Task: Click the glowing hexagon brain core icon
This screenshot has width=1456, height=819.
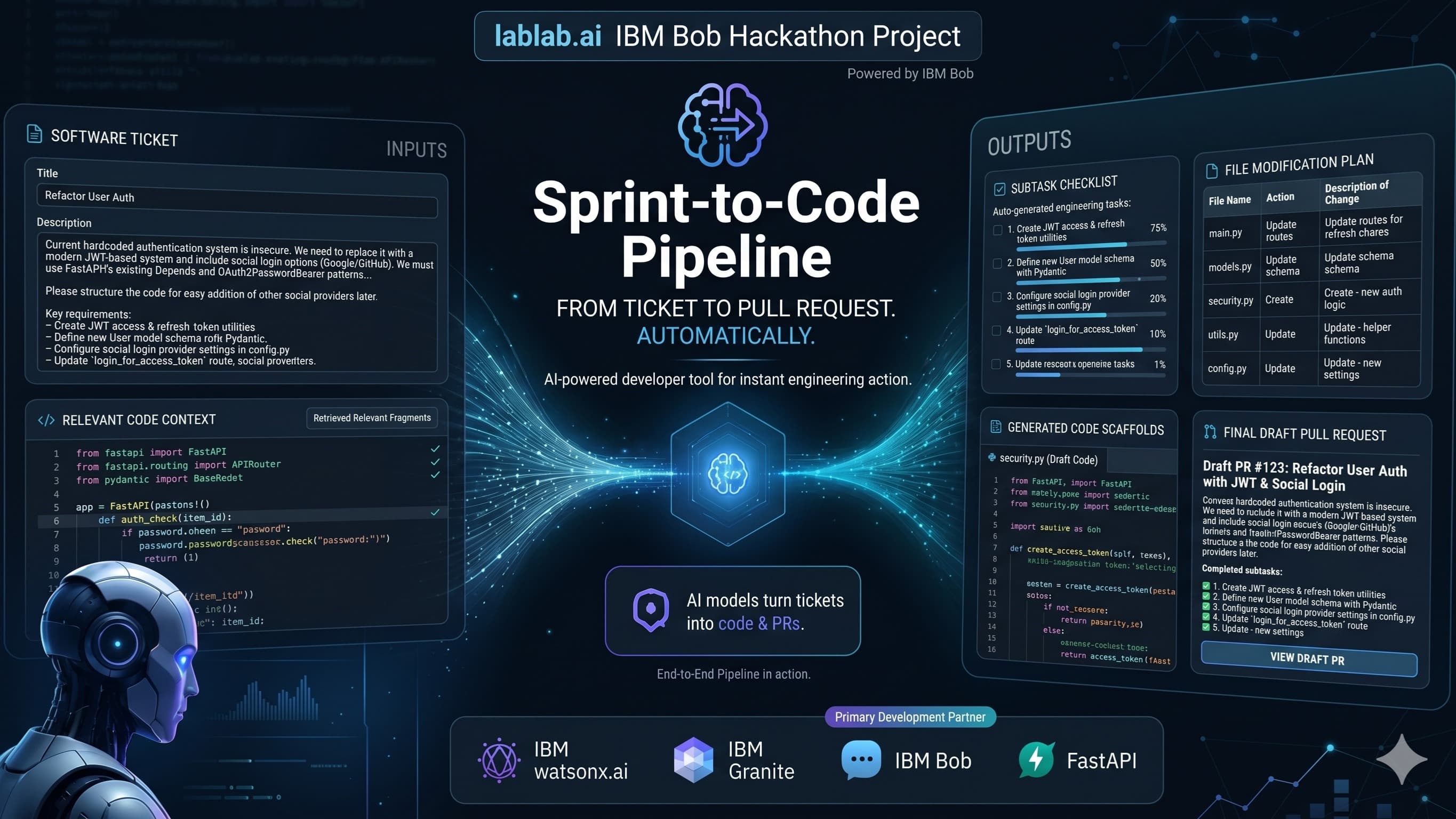Action: [727, 473]
